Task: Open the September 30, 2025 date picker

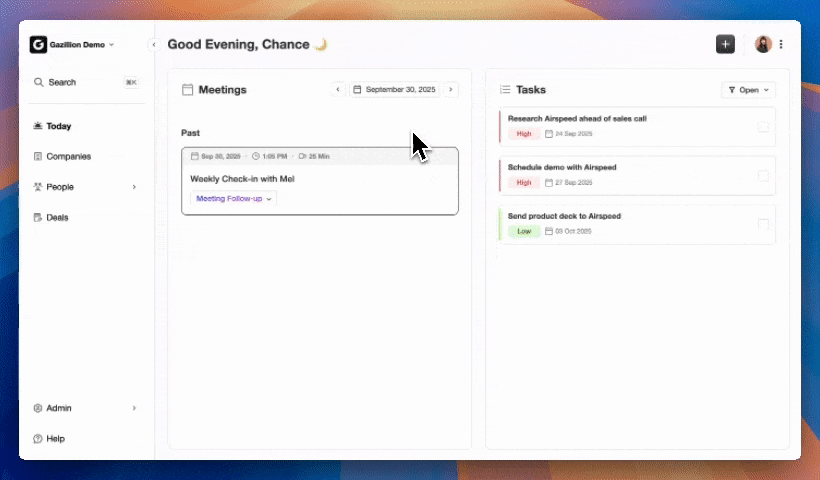Action: 394,89
